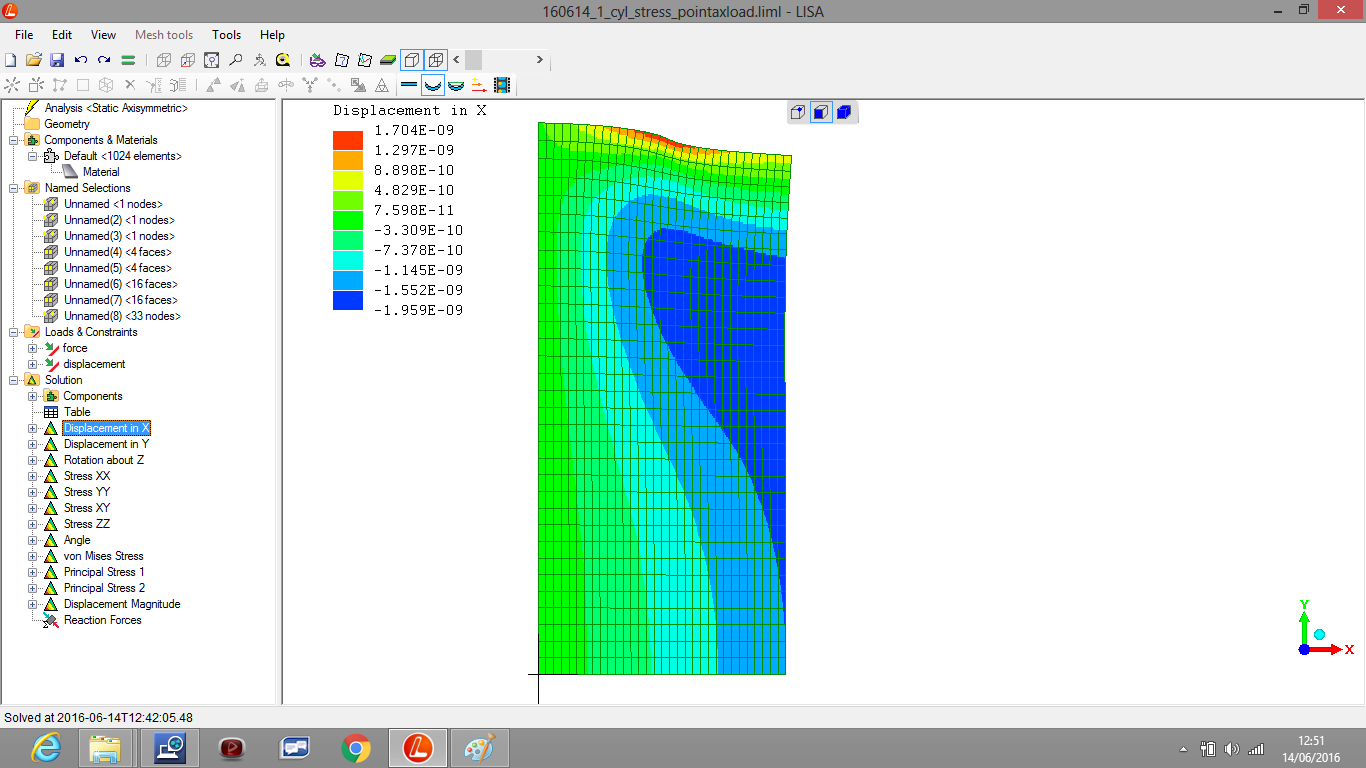
Task: Click the red legend color swatch
Action: [348, 140]
